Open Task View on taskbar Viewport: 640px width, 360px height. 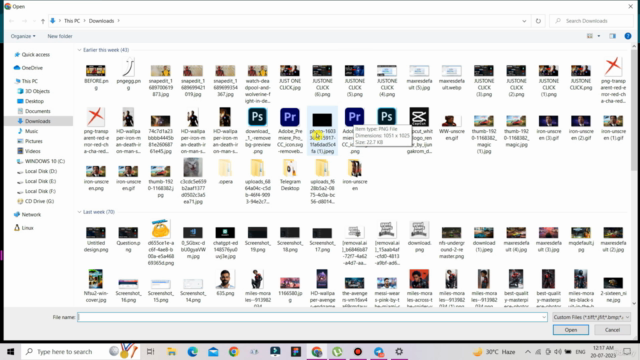[151, 351]
